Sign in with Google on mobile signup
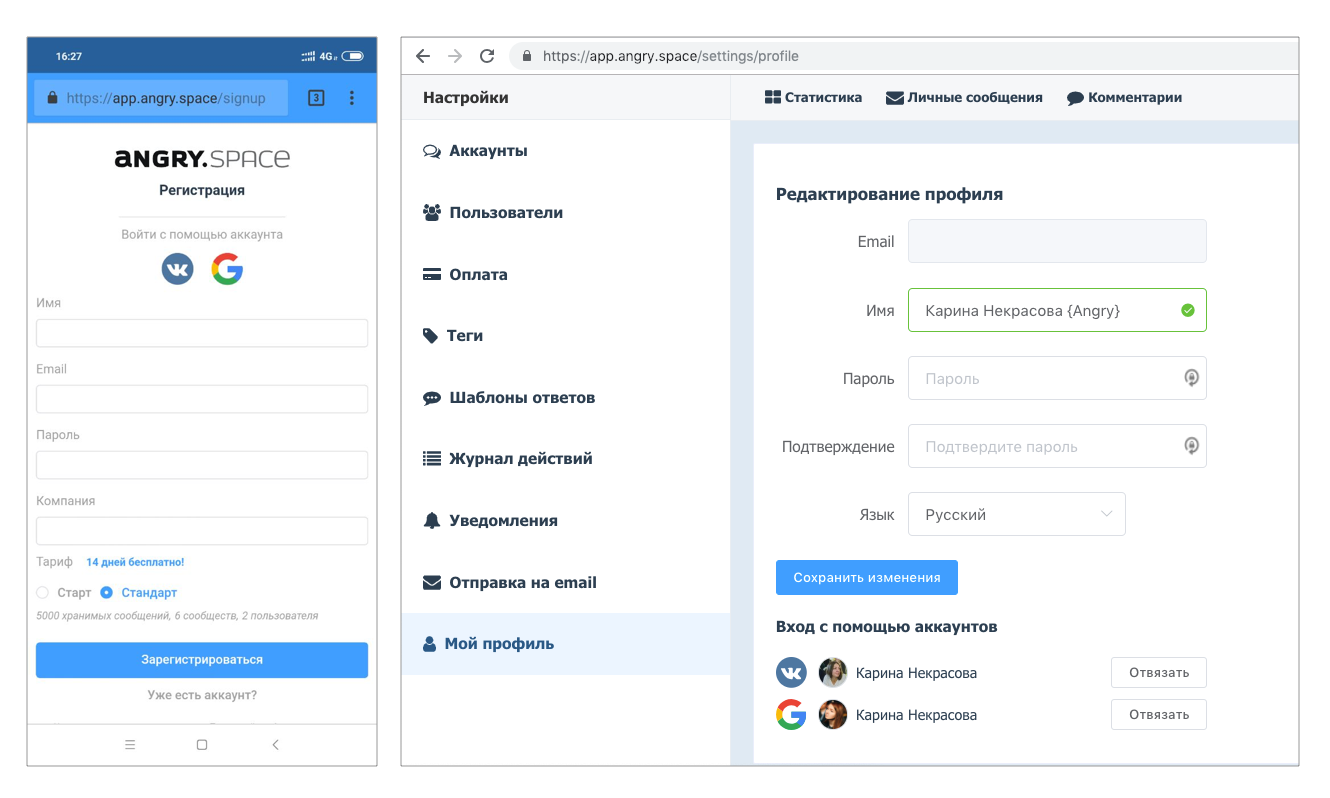The height and width of the screenshot is (798, 1330). pos(227,269)
